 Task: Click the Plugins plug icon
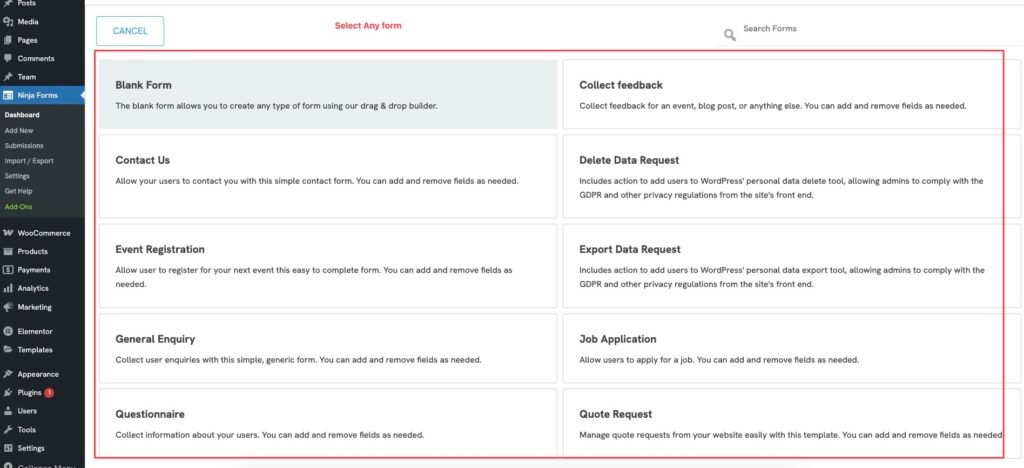pyautogui.click(x=8, y=392)
